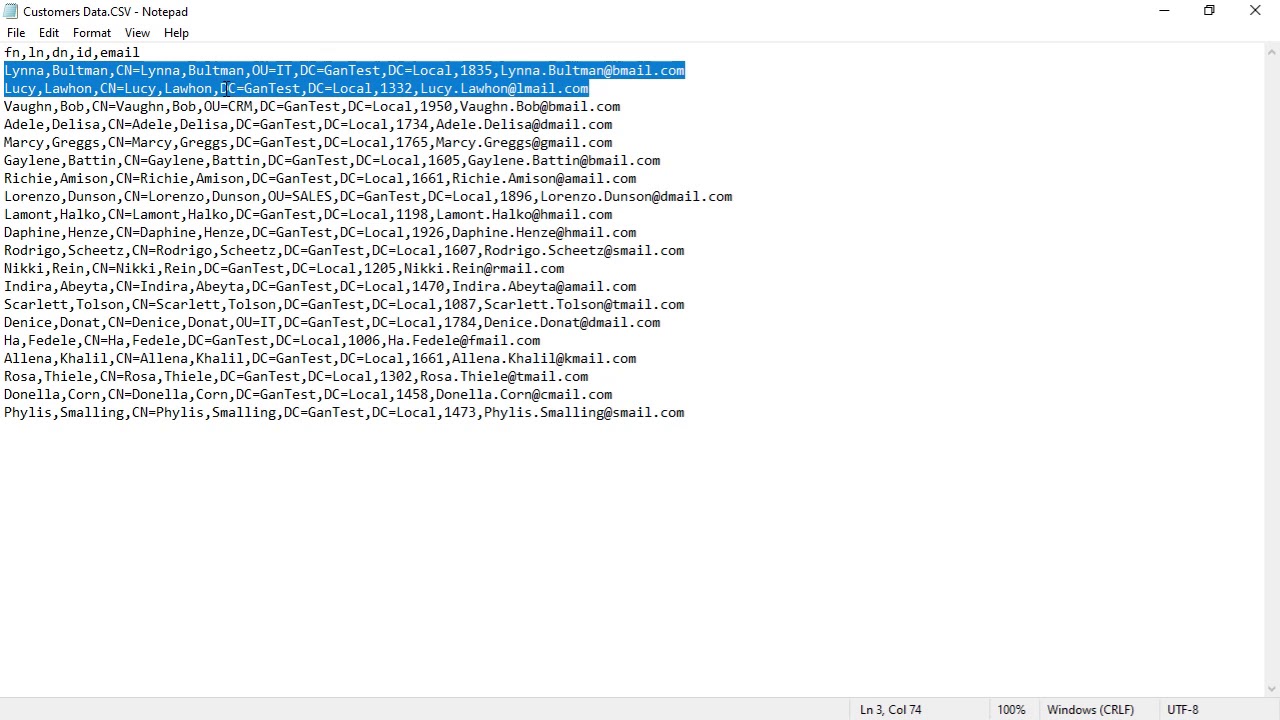Click the Allena Khalil row
The image size is (1280, 720).
pyautogui.click(x=320, y=358)
